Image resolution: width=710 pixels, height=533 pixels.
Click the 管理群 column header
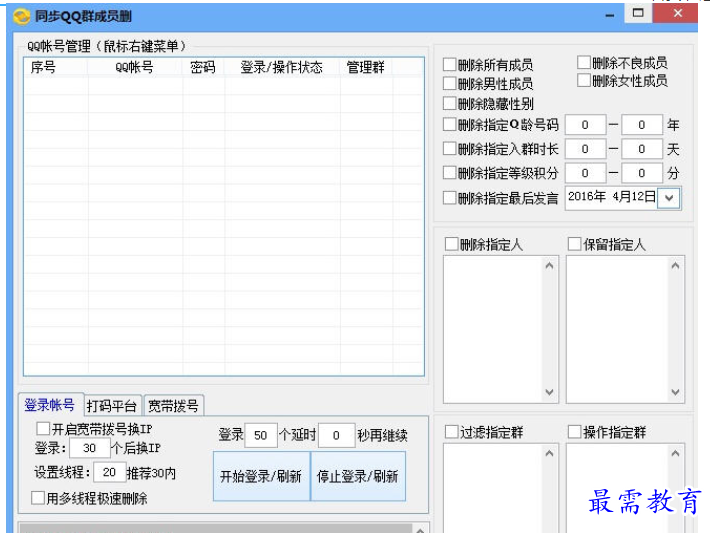365,67
